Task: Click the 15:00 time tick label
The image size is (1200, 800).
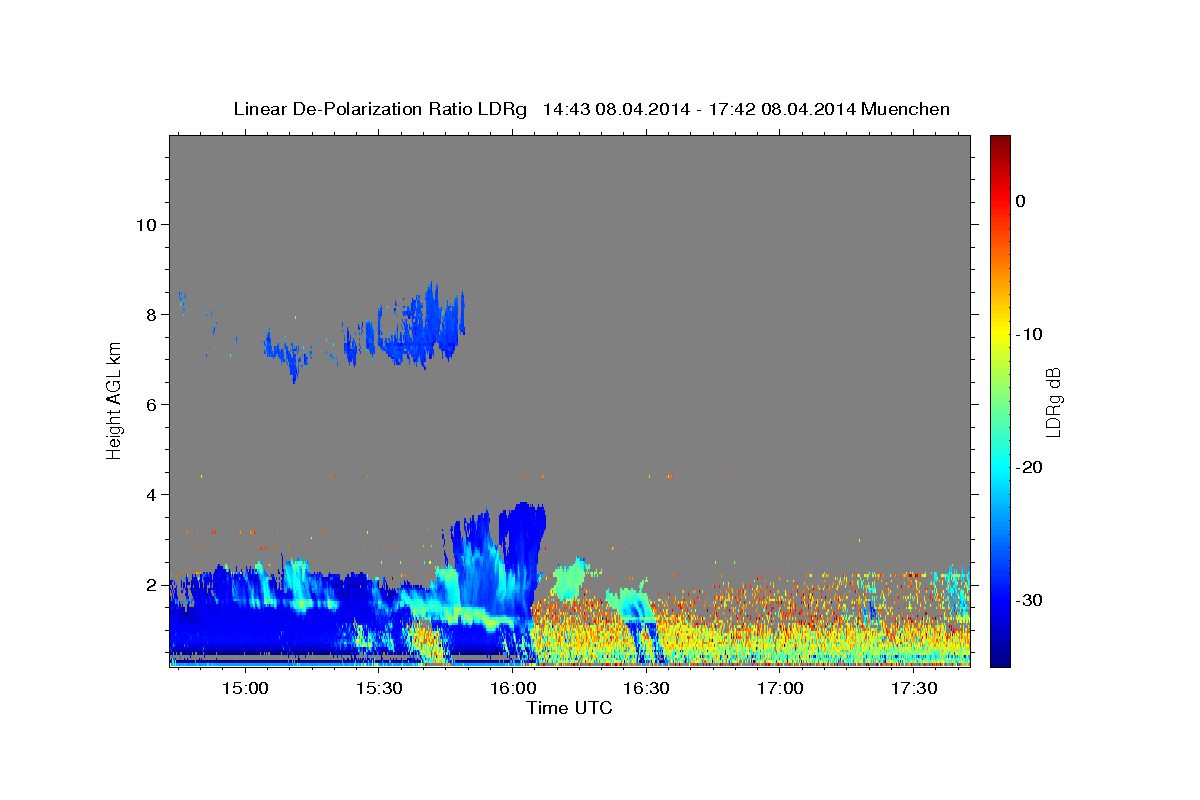Action: point(244,689)
